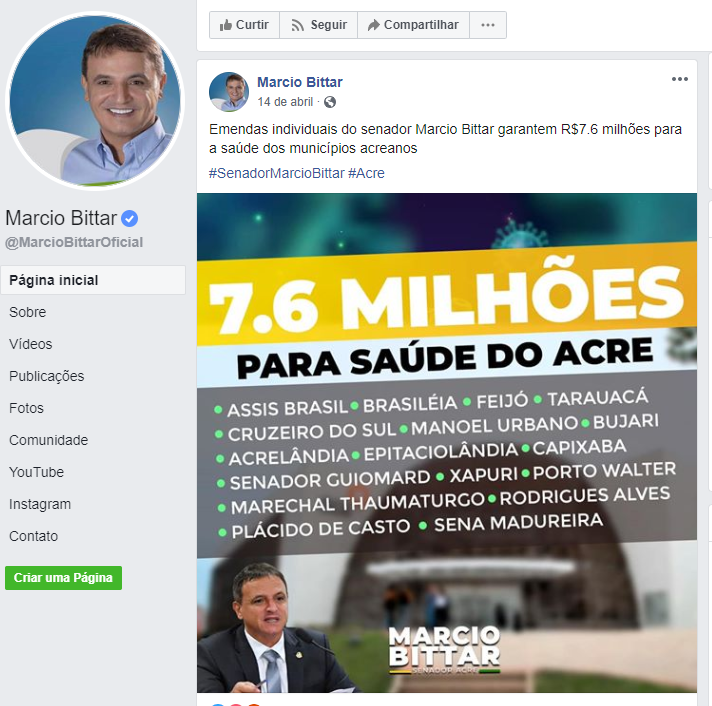
Task: Click the green Criar uma Página button
Action: 64,578
